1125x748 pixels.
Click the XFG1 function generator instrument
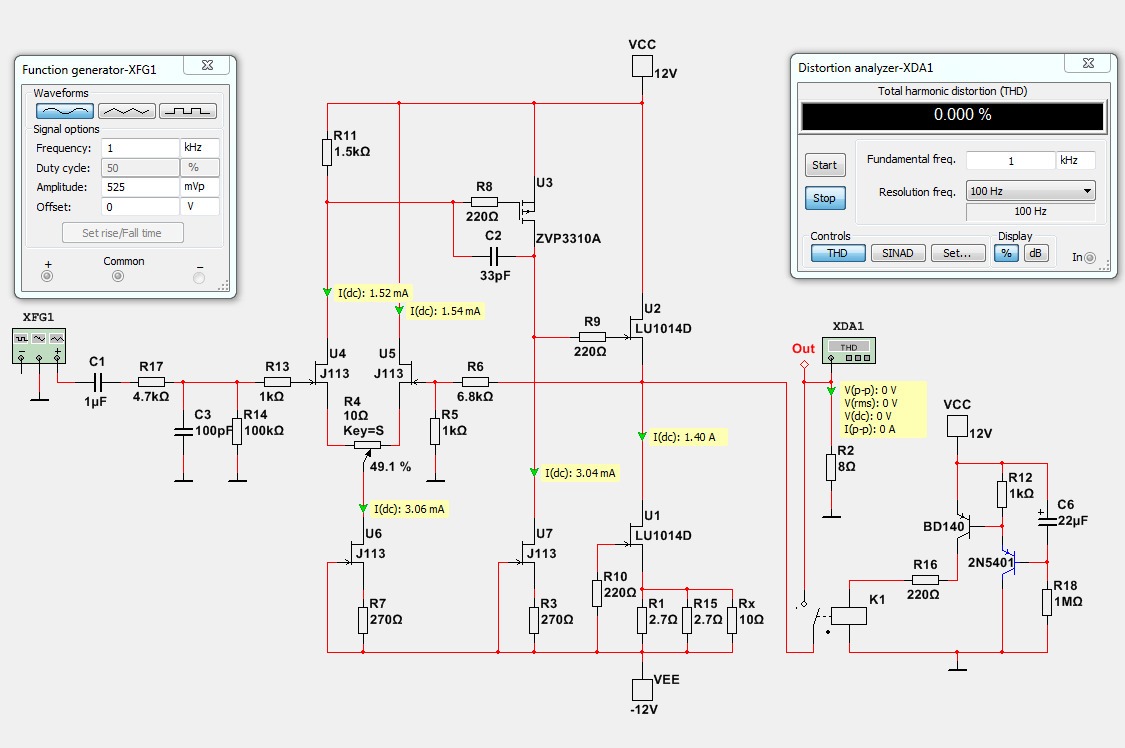[x=39, y=346]
